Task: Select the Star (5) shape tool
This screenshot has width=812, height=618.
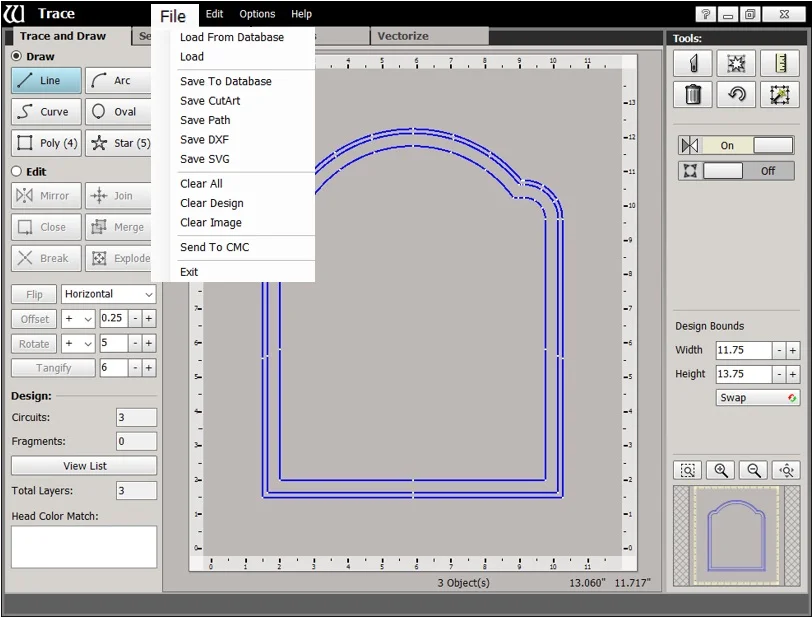Action: coord(118,143)
